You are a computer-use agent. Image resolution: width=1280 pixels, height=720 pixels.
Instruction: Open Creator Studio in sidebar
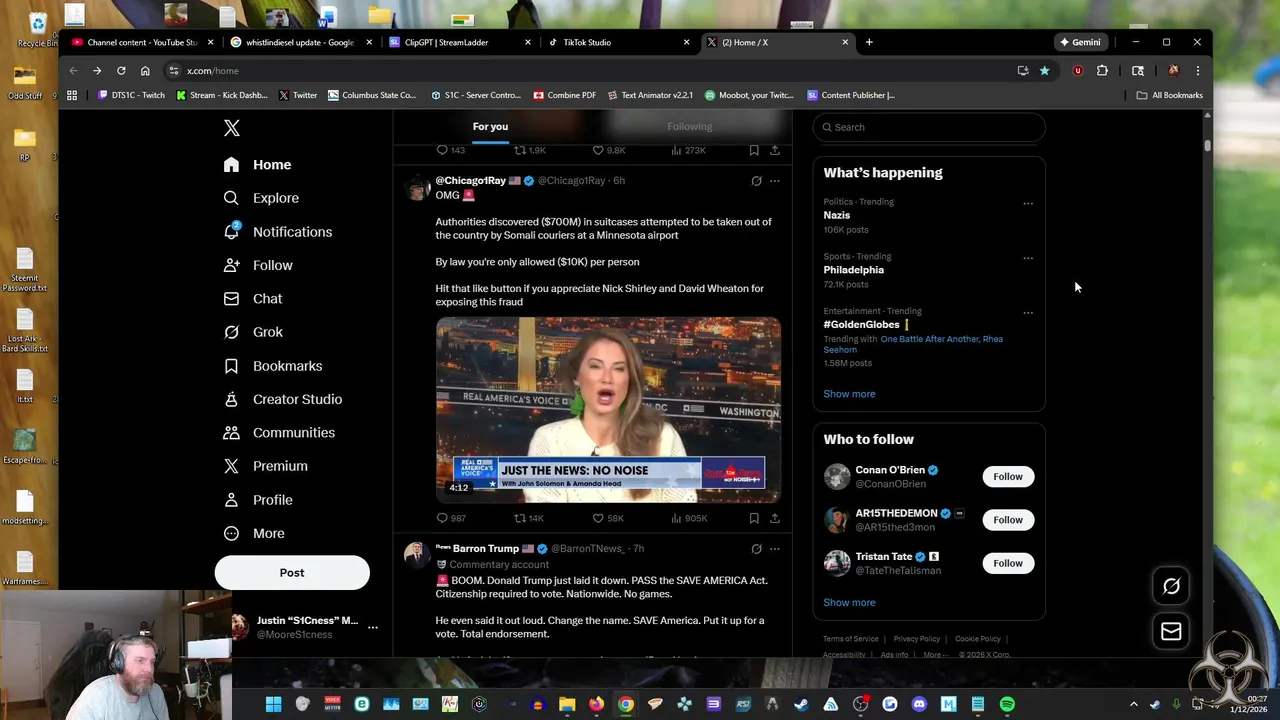click(x=283, y=399)
